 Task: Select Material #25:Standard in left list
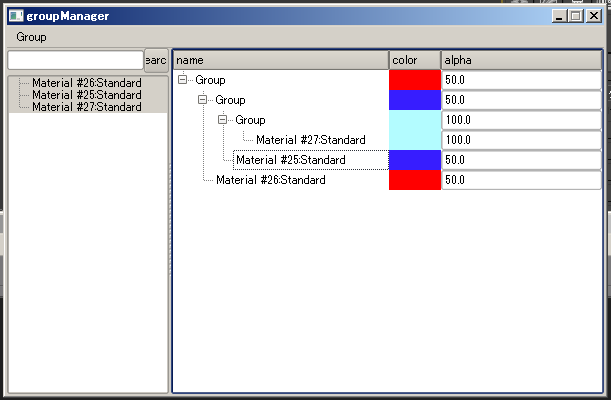(x=87, y=95)
